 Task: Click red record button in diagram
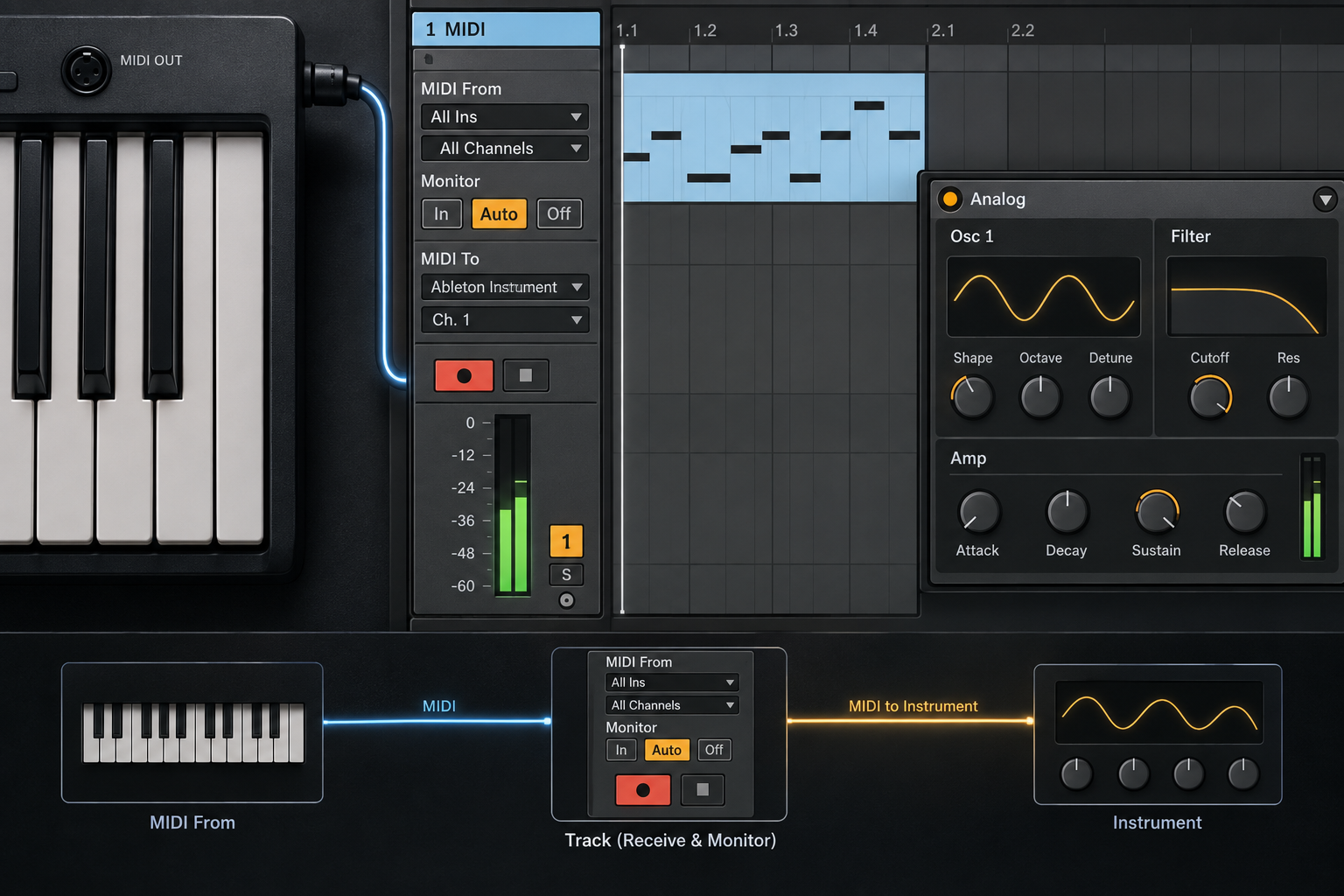pyautogui.click(x=643, y=790)
